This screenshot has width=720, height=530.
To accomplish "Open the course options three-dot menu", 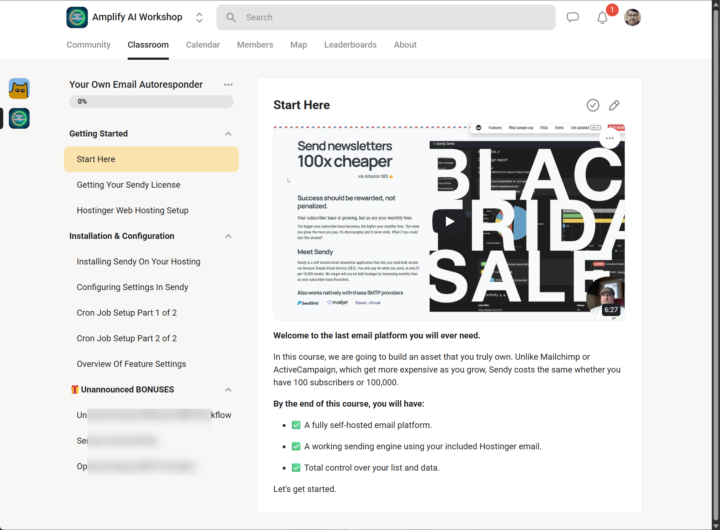I will 228,85.
